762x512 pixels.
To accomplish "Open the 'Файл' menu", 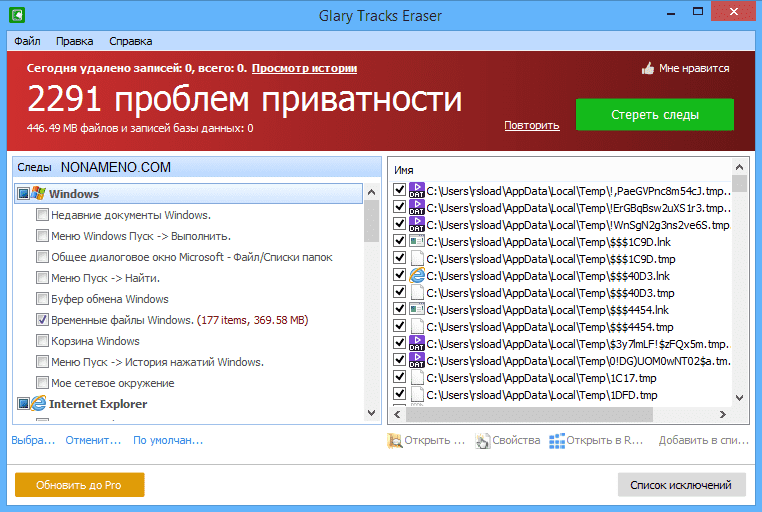I will 27,41.
